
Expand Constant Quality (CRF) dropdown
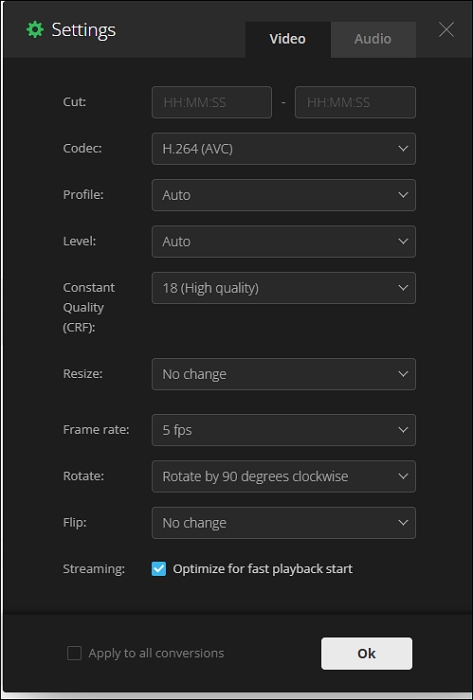click(x=284, y=288)
